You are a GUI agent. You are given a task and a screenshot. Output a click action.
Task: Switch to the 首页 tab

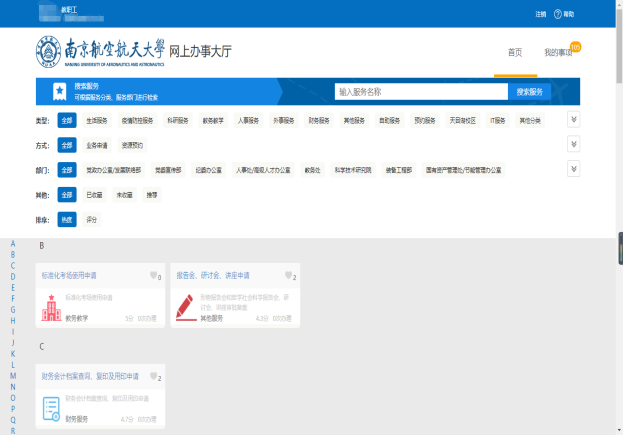tap(515, 52)
